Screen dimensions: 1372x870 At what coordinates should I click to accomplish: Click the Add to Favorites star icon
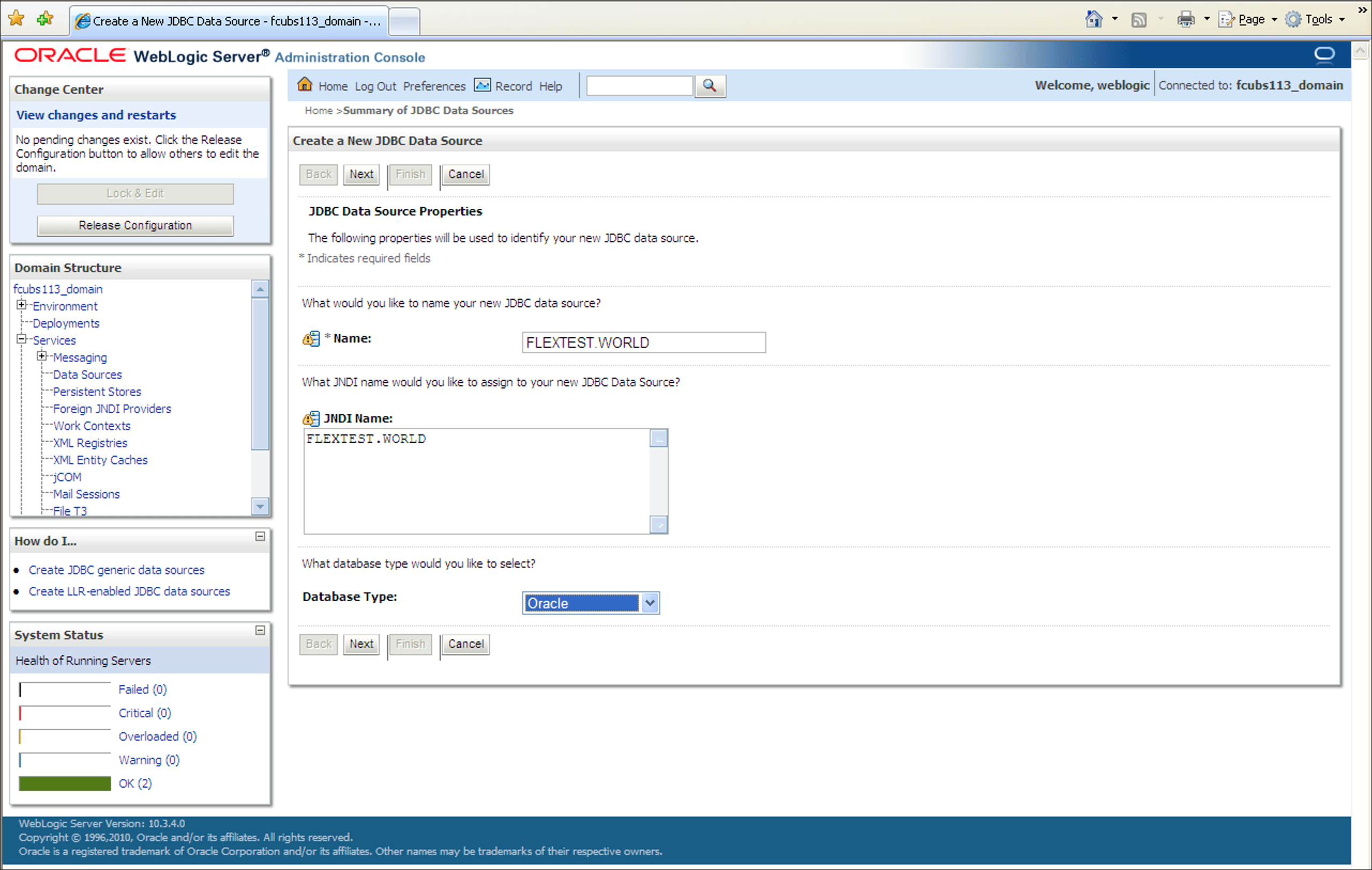pyautogui.click(x=44, y=19)
